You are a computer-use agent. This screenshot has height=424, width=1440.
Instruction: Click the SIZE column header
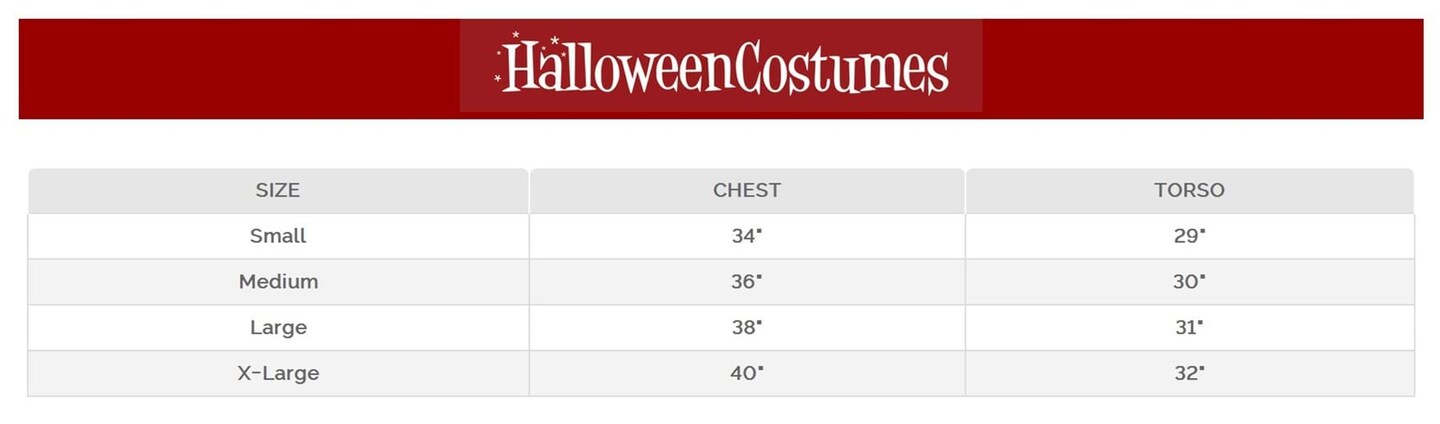click(278, 190)
